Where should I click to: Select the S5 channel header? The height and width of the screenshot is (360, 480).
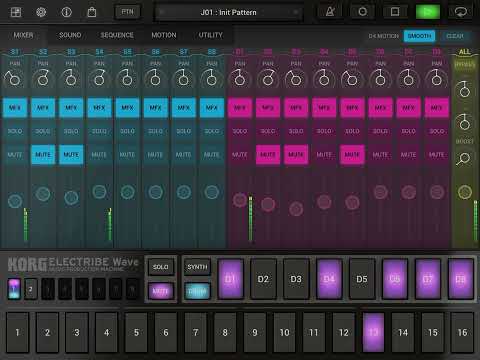point(127,52)
